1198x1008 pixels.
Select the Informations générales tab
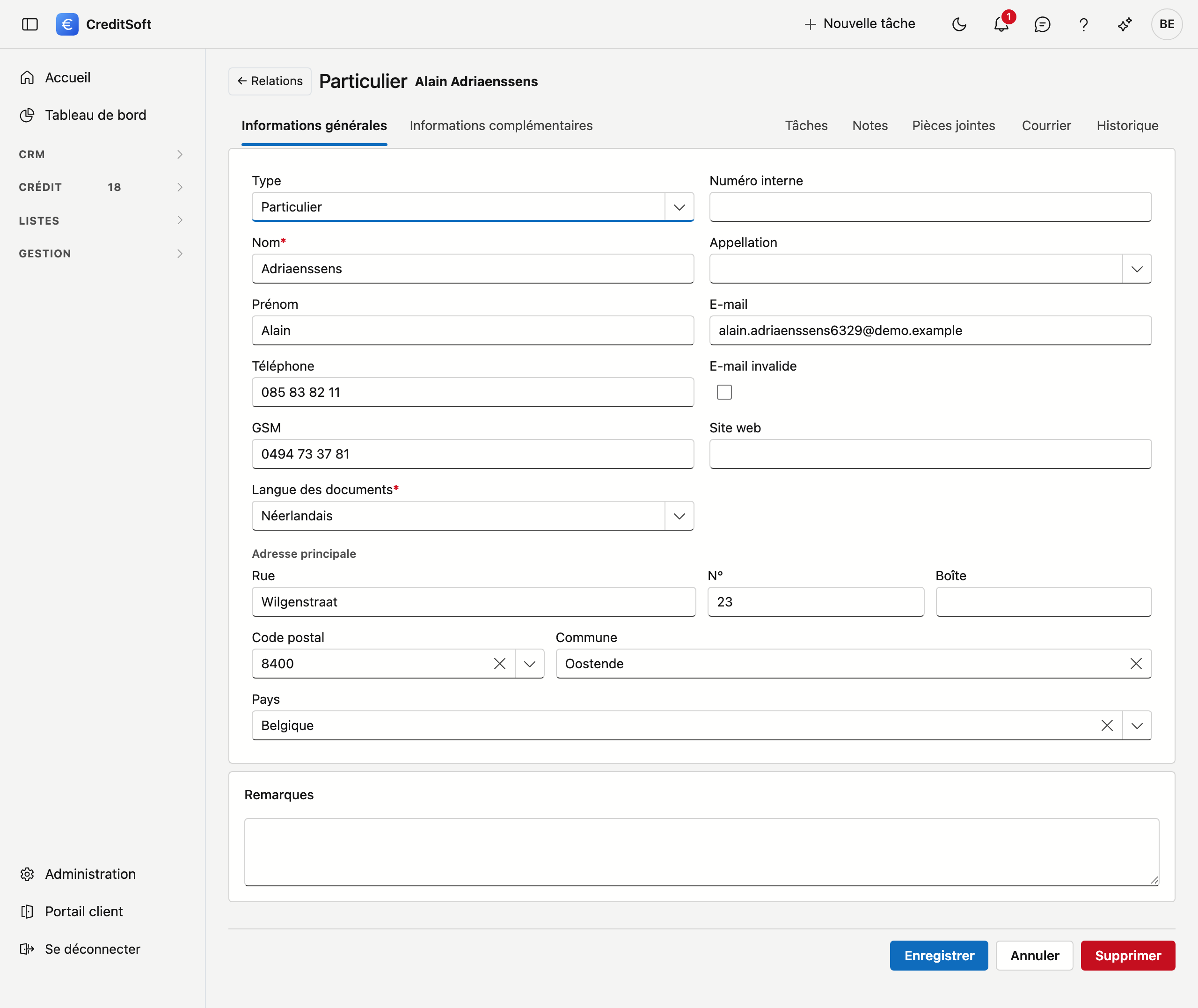click(x=314, y=126)
